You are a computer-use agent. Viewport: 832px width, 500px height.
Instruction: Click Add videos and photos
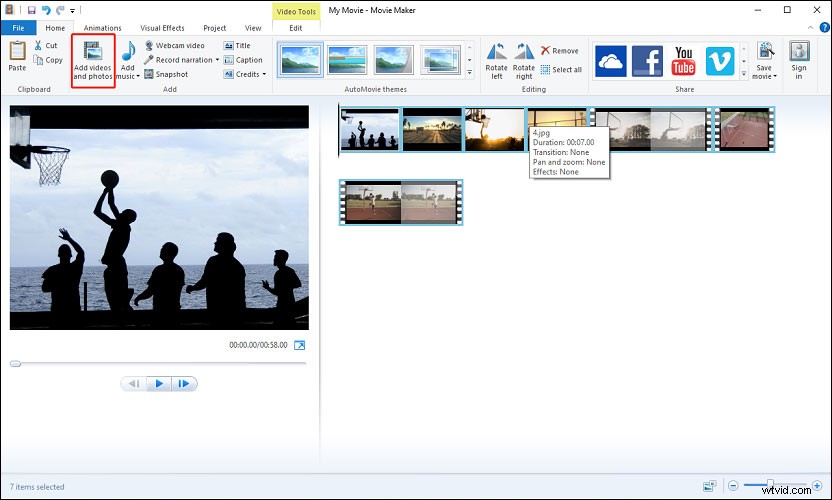[93, 61]
